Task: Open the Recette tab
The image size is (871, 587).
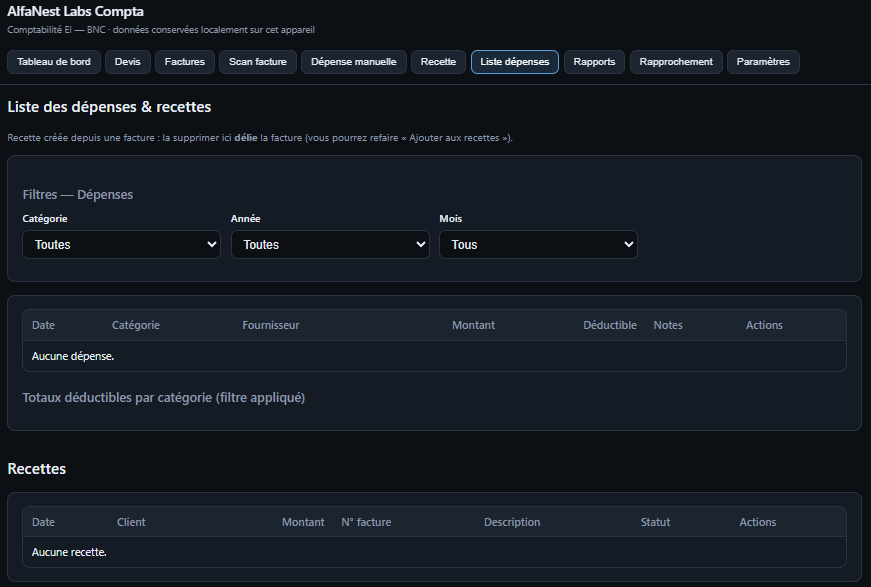Action: [x=438, y=62]
